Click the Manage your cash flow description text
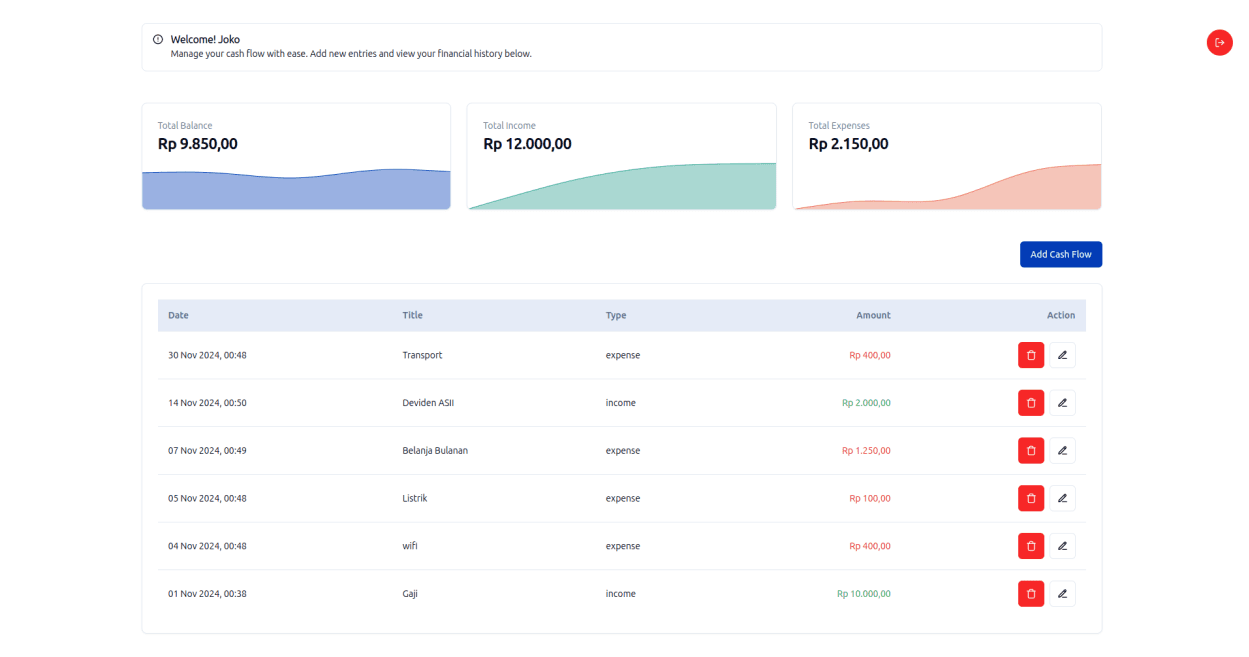This screenshot has height=657, width=1249. tap(351, 54)
